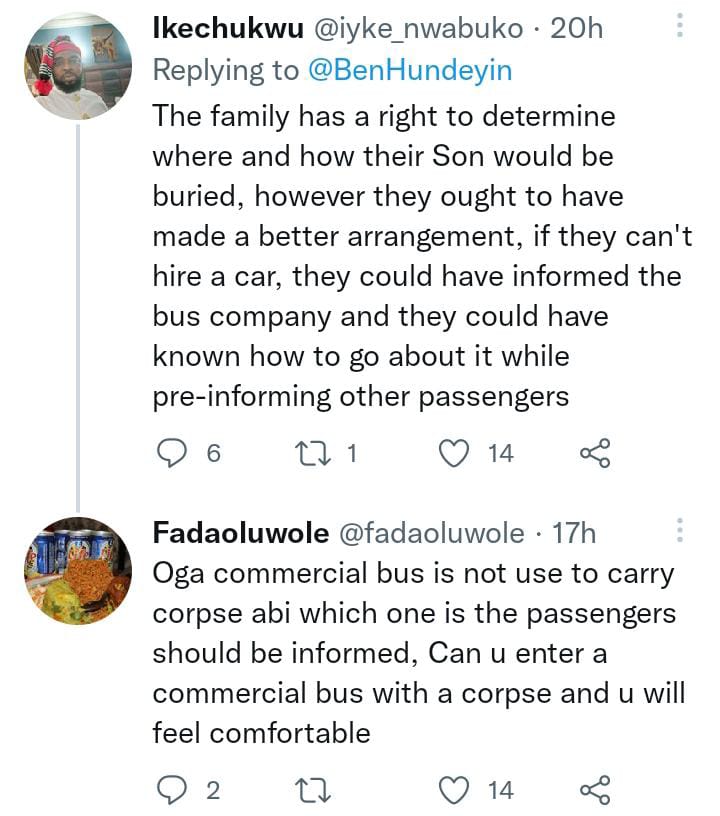This screenshot has height=816, width=720.
Task: Open more options on Fadaoluwole's tweet
Action: [x=680, y=533]
